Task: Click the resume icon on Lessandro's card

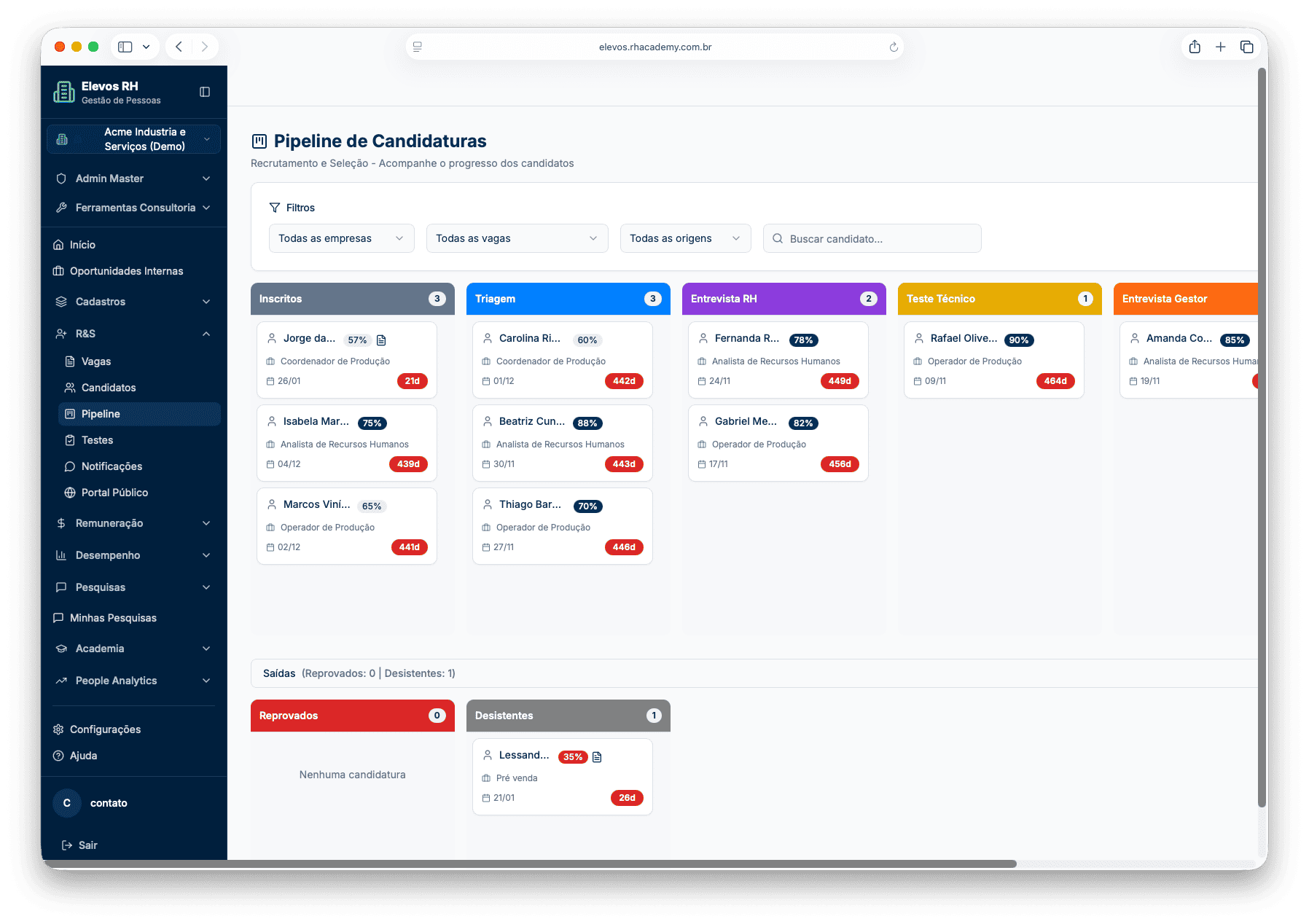Action: coord(597,757)
